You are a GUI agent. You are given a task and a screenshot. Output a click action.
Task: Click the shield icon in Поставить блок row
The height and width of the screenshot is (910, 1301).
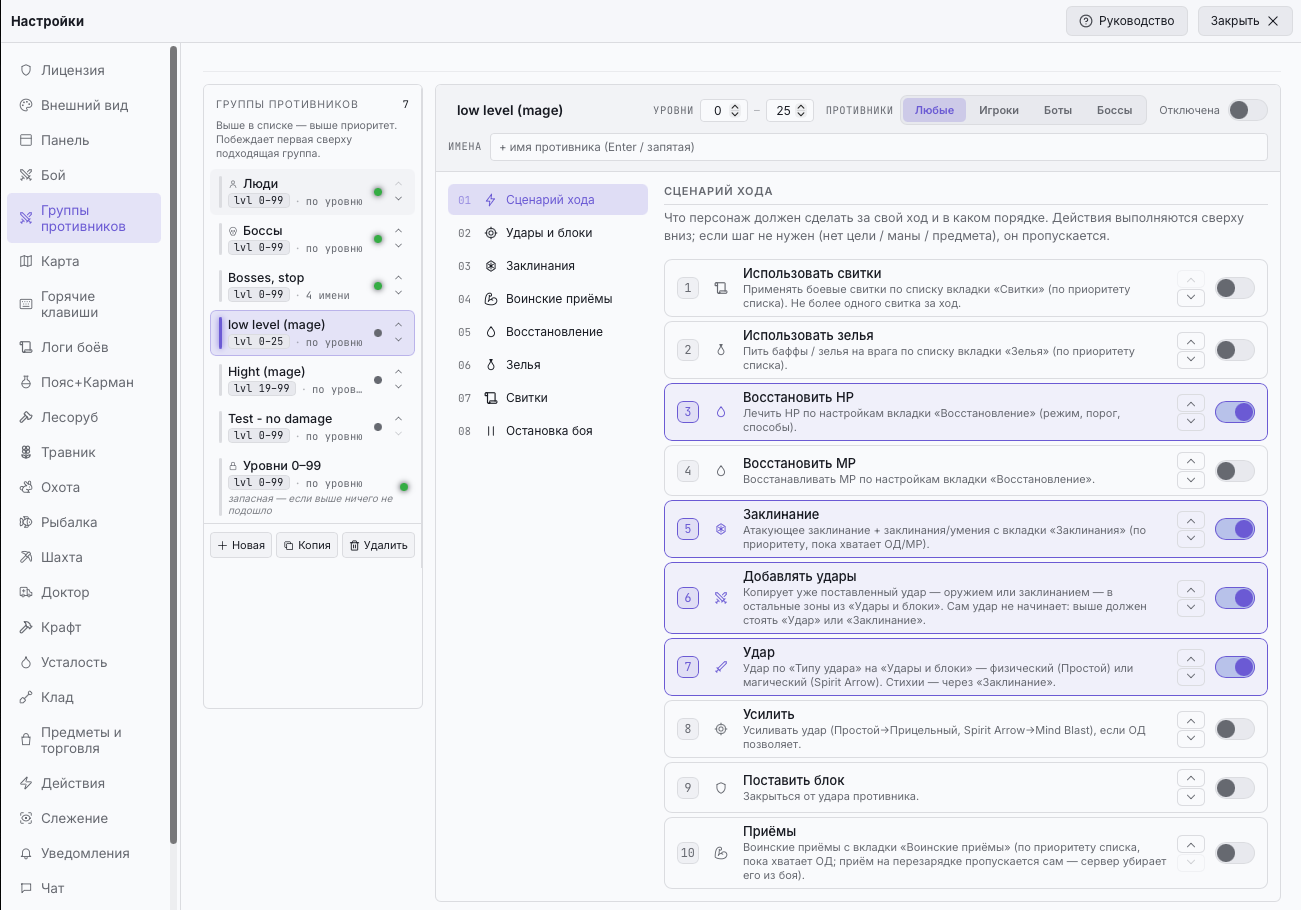[x=721, y=788]
